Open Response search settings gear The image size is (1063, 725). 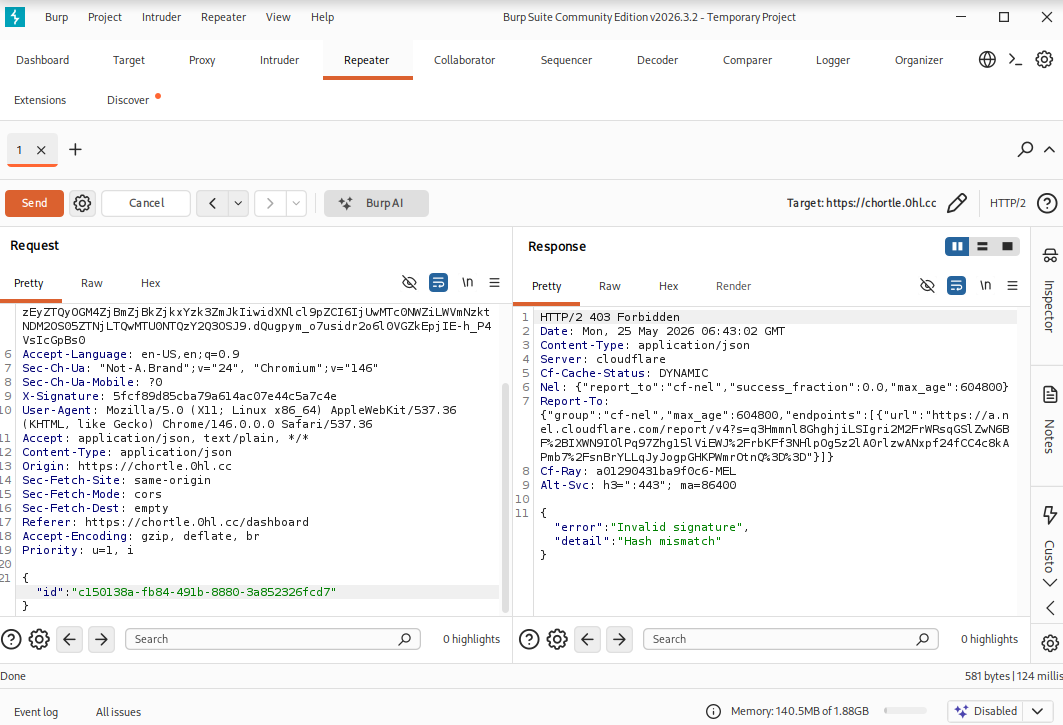coord(557,639)
